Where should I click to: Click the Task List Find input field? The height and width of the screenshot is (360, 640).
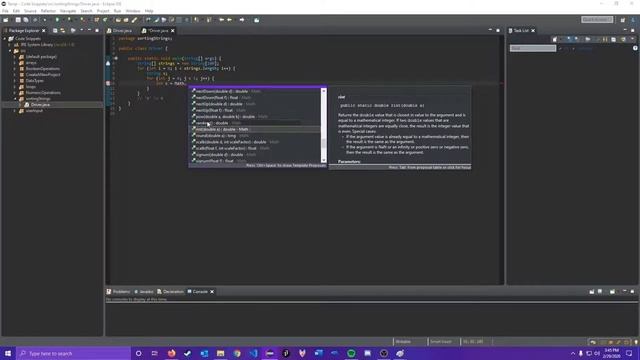[533, 48]
